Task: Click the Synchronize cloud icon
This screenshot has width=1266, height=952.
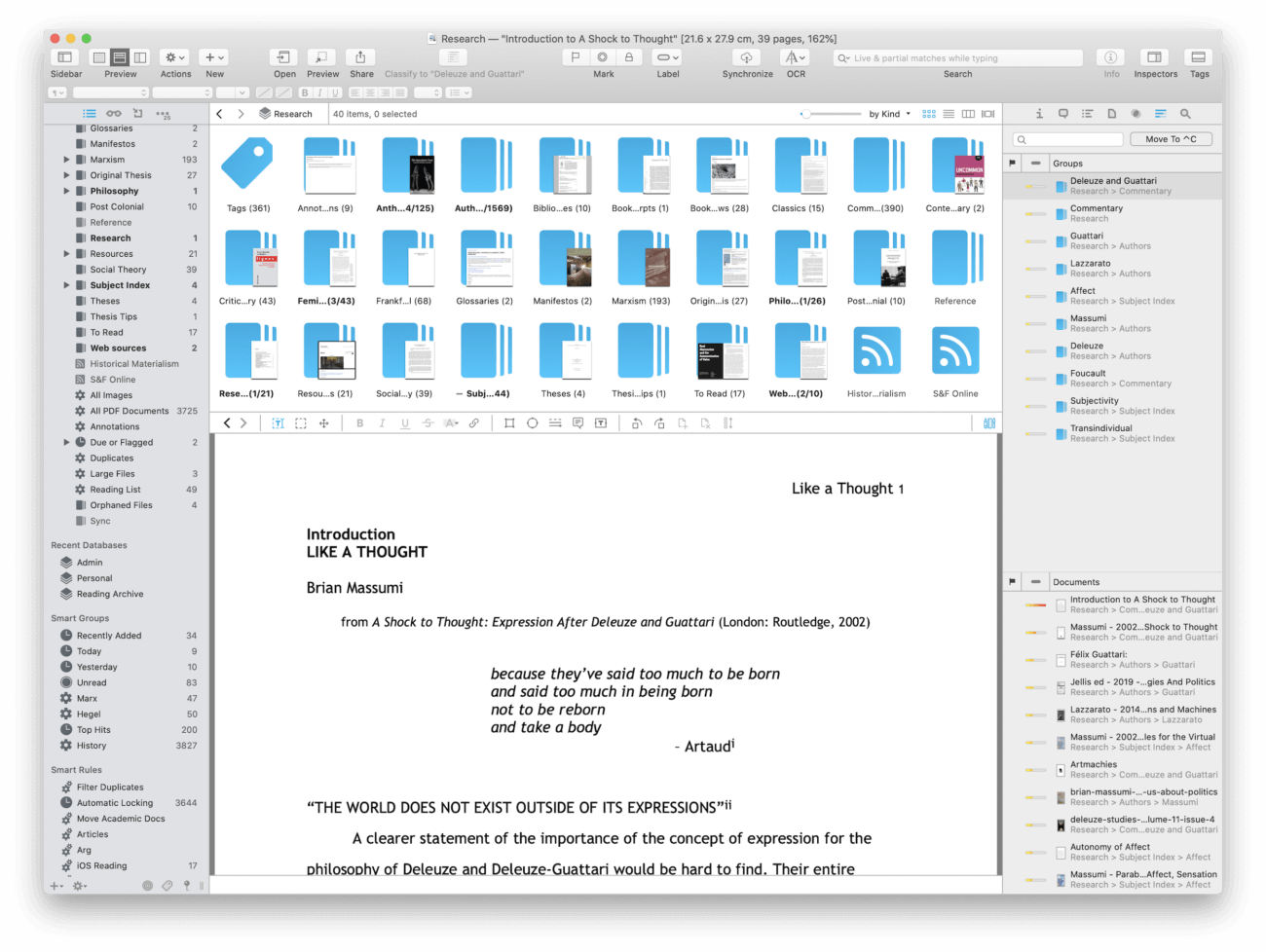Action: point(746,57)
